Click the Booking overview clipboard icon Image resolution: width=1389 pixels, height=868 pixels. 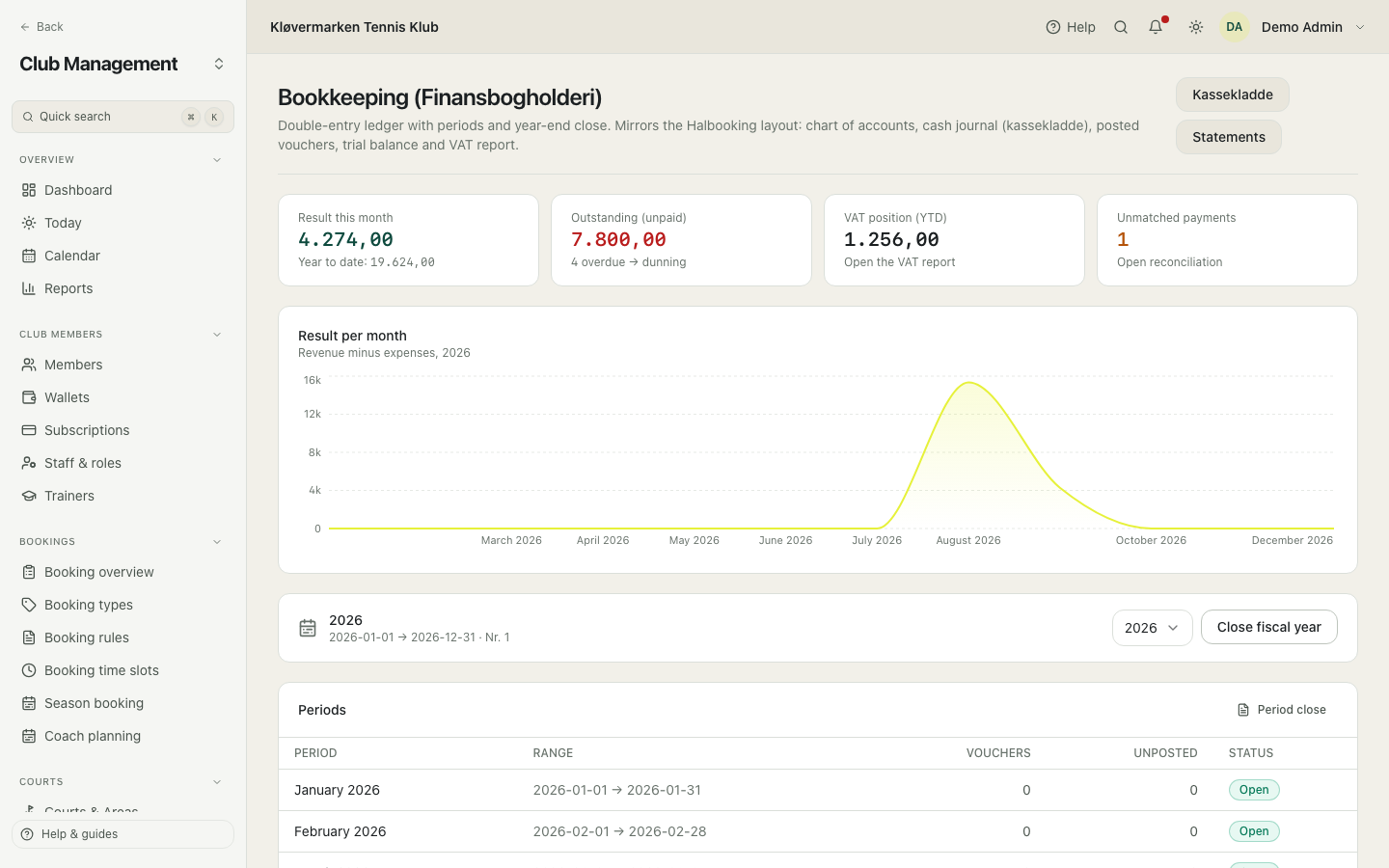coord(29,572)
